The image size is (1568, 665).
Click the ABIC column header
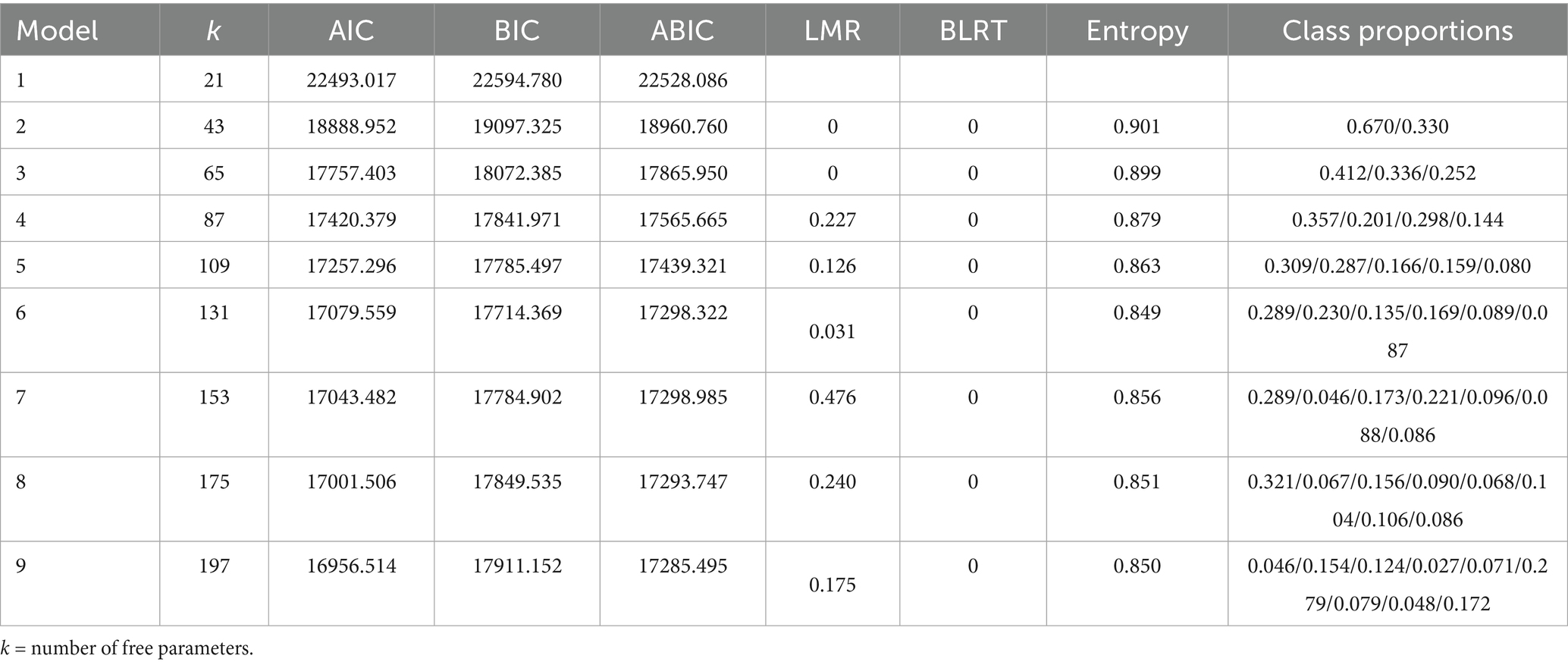[682, 31]
